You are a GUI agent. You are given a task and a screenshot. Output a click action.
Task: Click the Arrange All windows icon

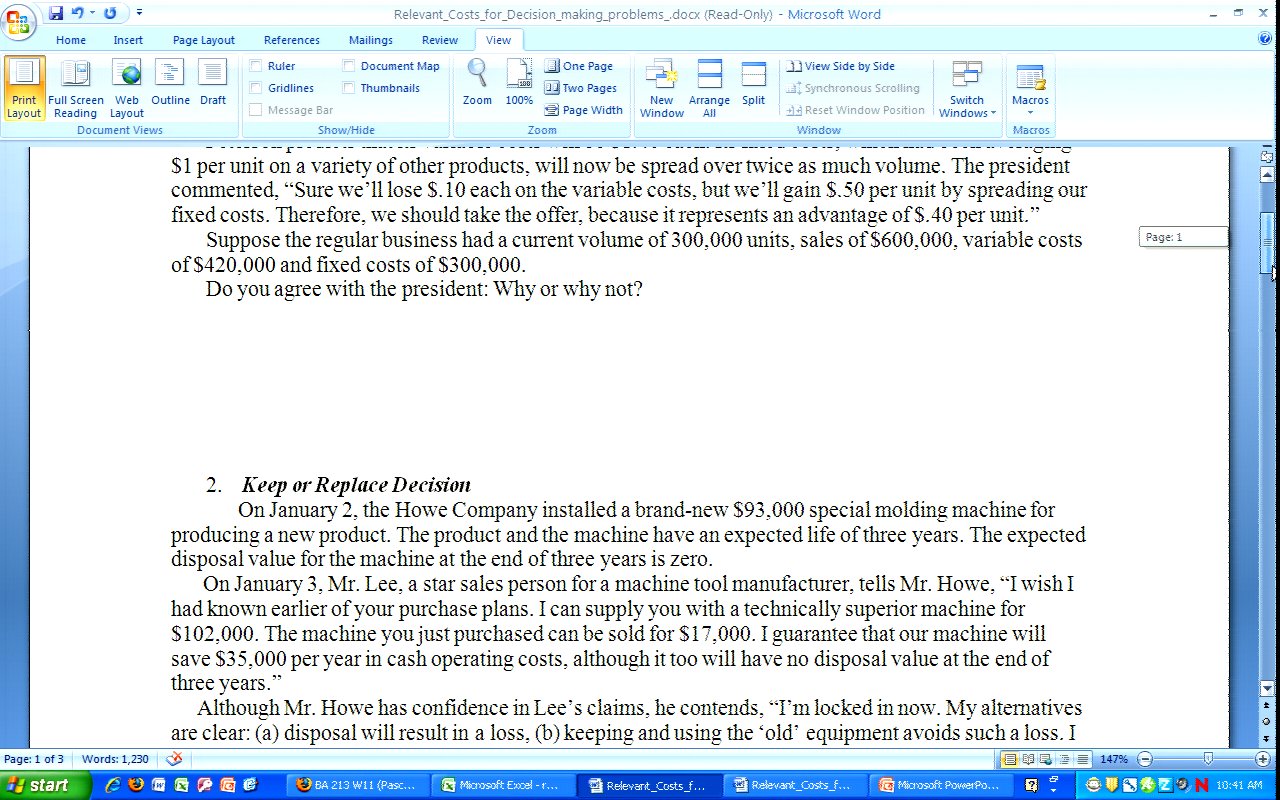[x=709, y=88]
